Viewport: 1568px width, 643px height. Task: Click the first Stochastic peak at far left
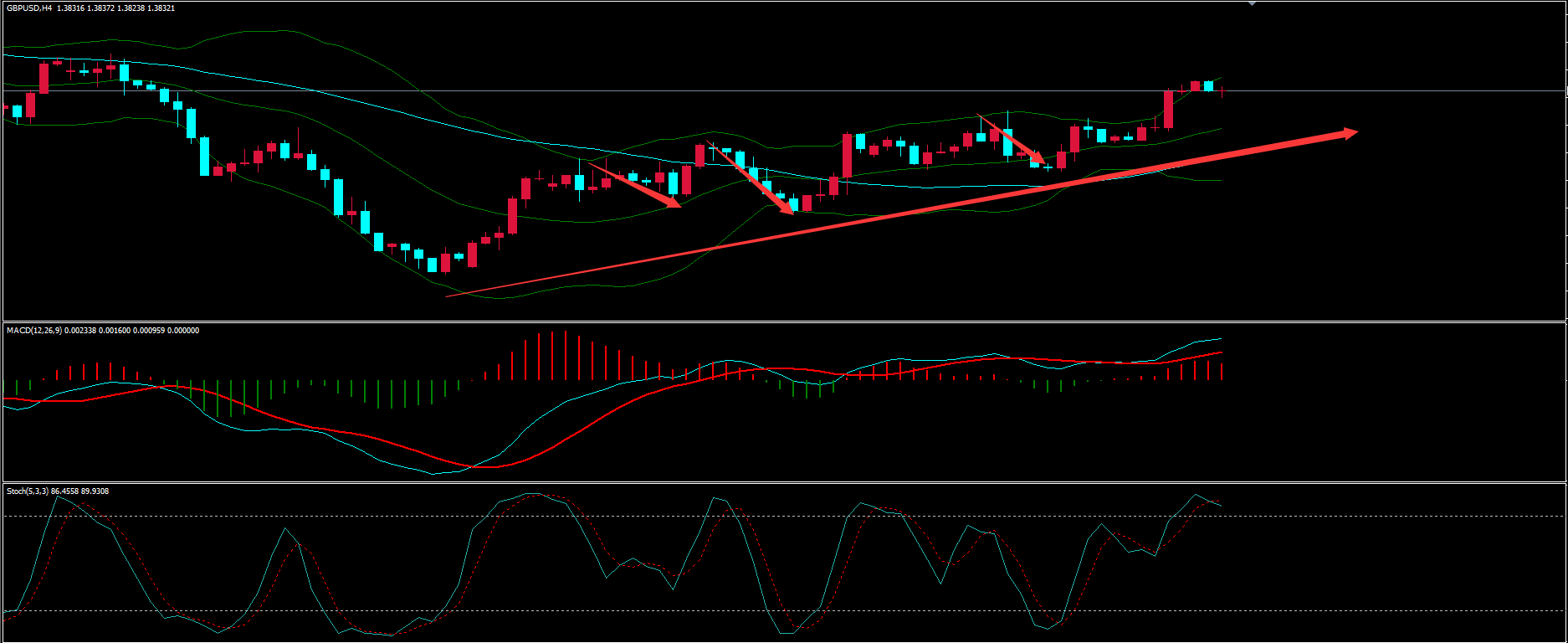(57, 496)
